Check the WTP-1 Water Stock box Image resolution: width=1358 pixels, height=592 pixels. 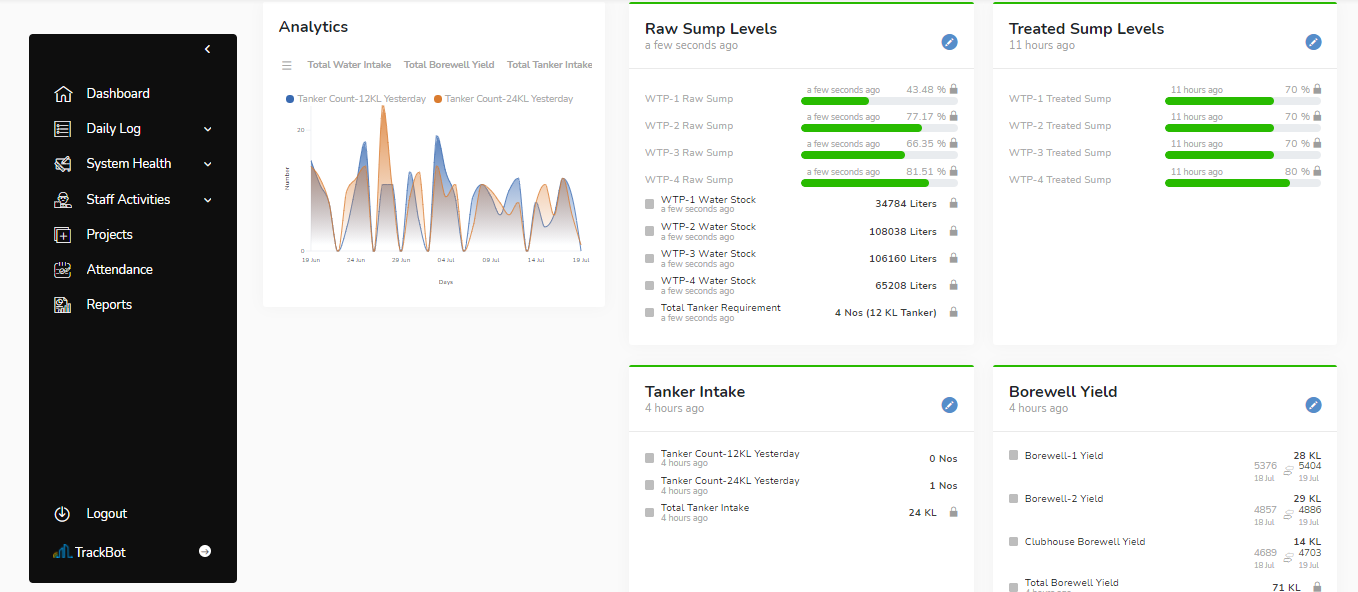[x=650, y=204]
